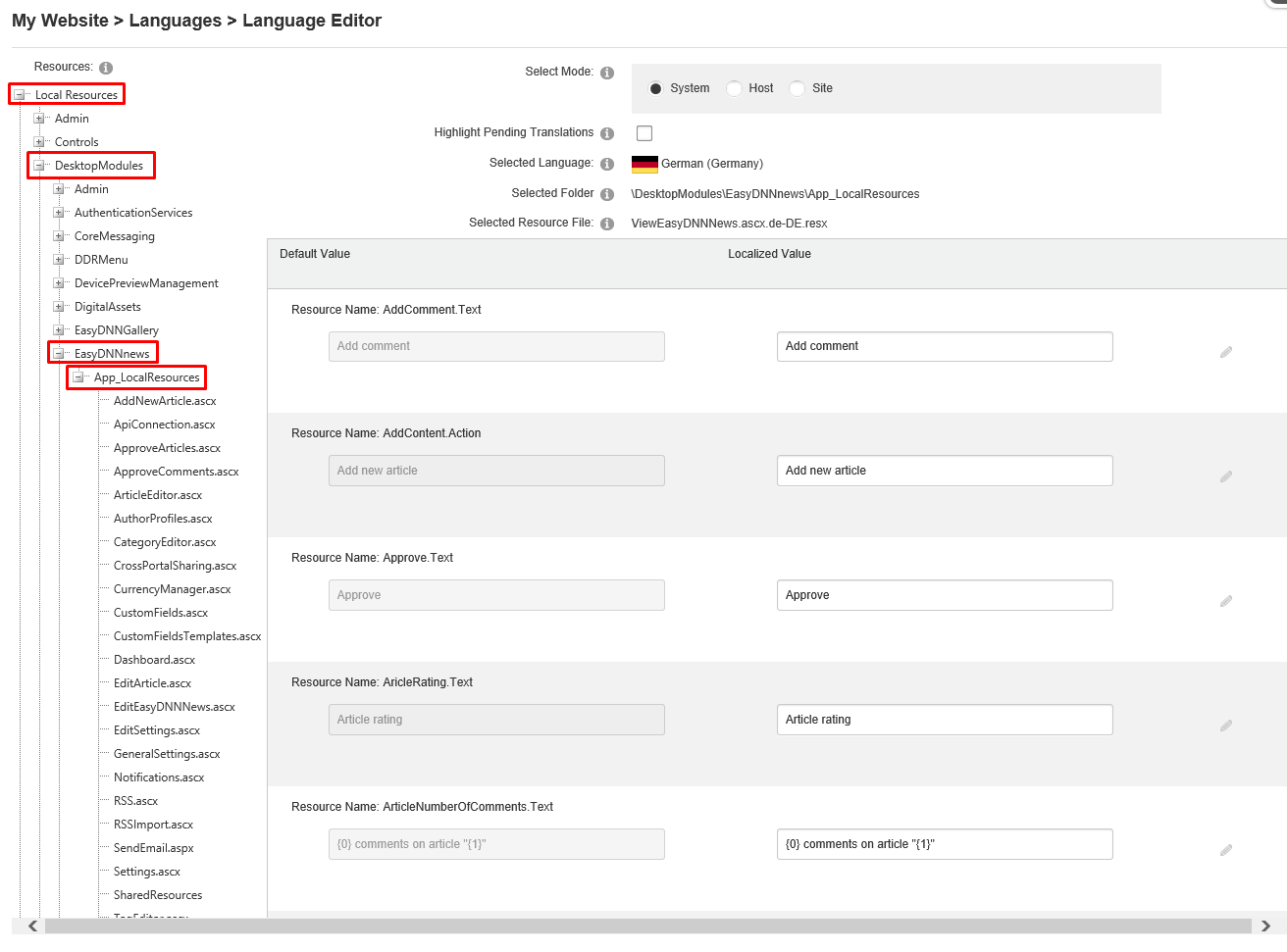The image size is (1287, 952).
Task: Open ArticleEditor.ascx resource file
Action: click(x=158, y=495)
